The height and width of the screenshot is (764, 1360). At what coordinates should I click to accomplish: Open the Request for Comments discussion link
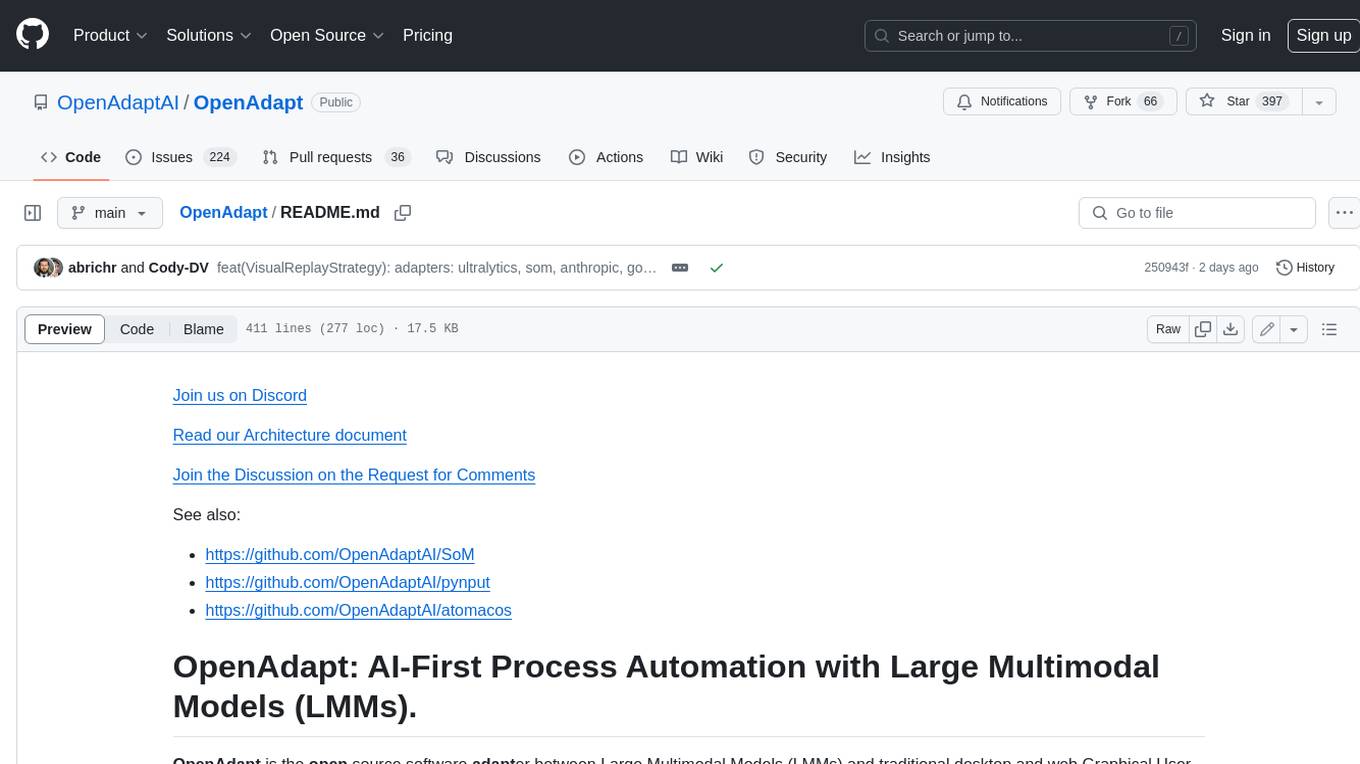point(354,475)
